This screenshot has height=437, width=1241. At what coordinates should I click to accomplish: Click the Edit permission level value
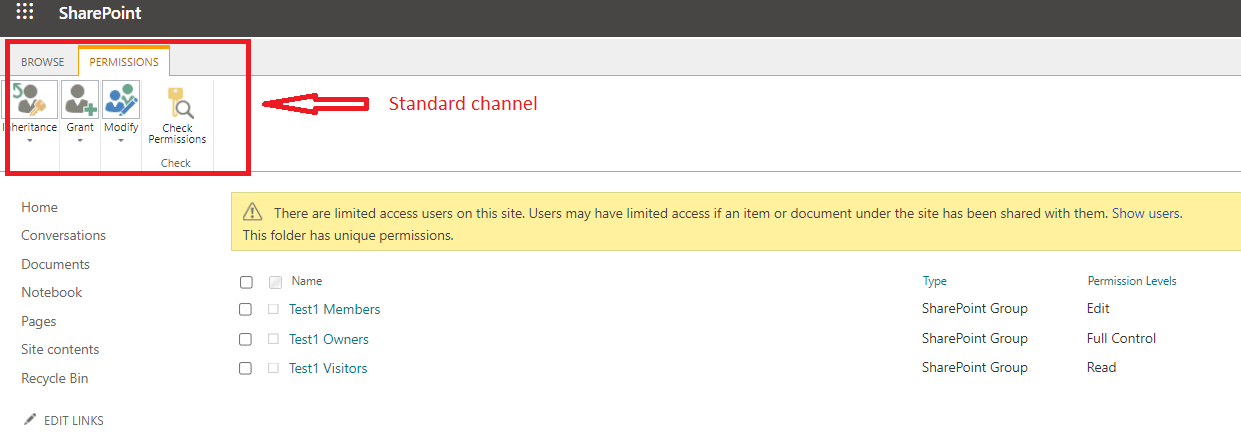(1098, 308)
